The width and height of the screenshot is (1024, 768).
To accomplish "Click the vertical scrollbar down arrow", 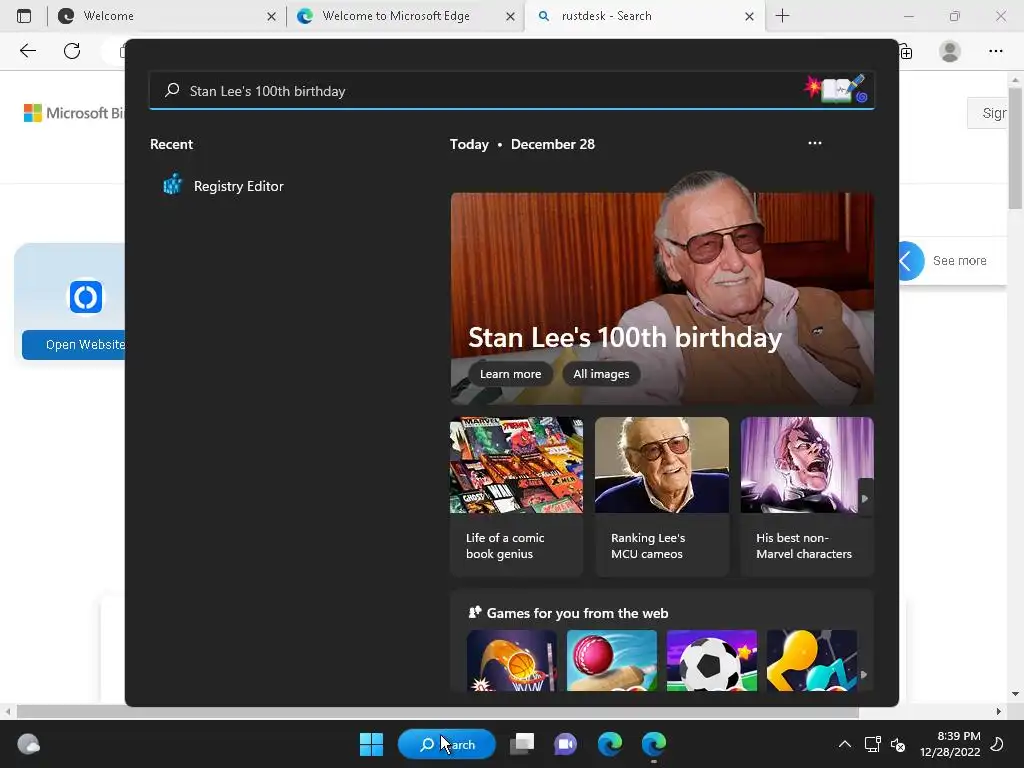I will coord(1015,694).
